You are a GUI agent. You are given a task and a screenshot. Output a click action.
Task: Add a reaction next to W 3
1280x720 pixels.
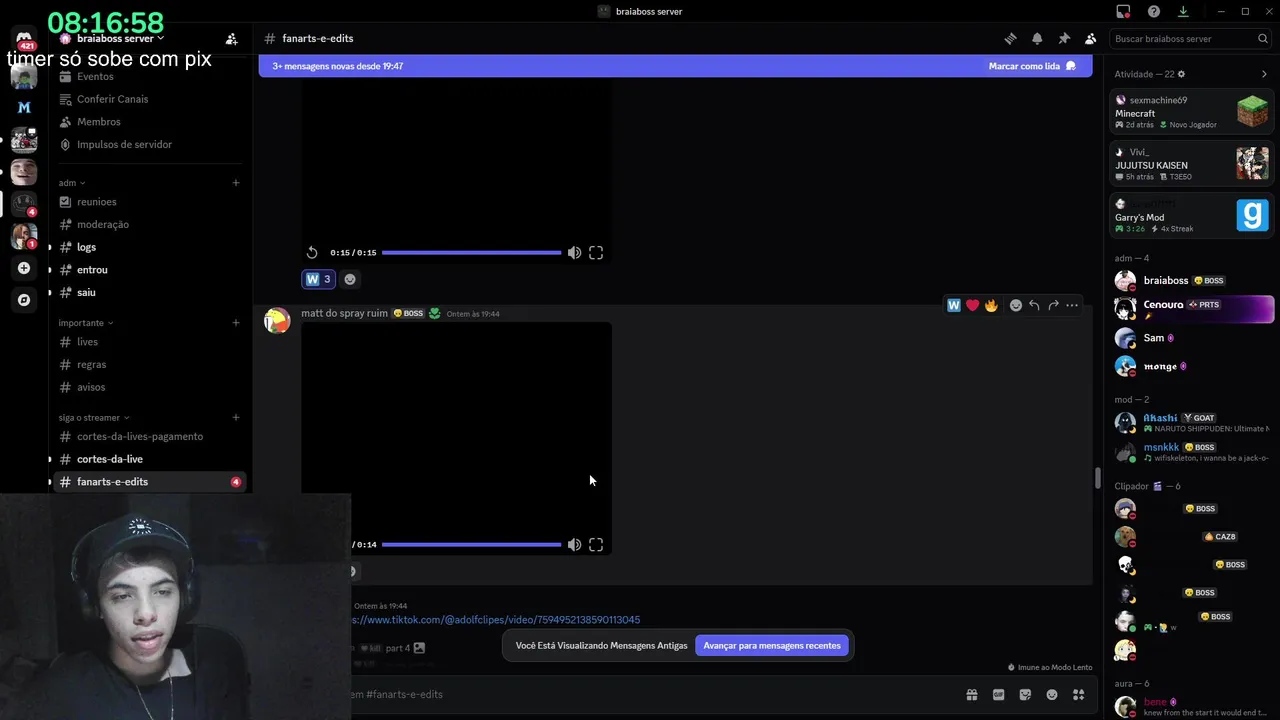coord(350,279)
